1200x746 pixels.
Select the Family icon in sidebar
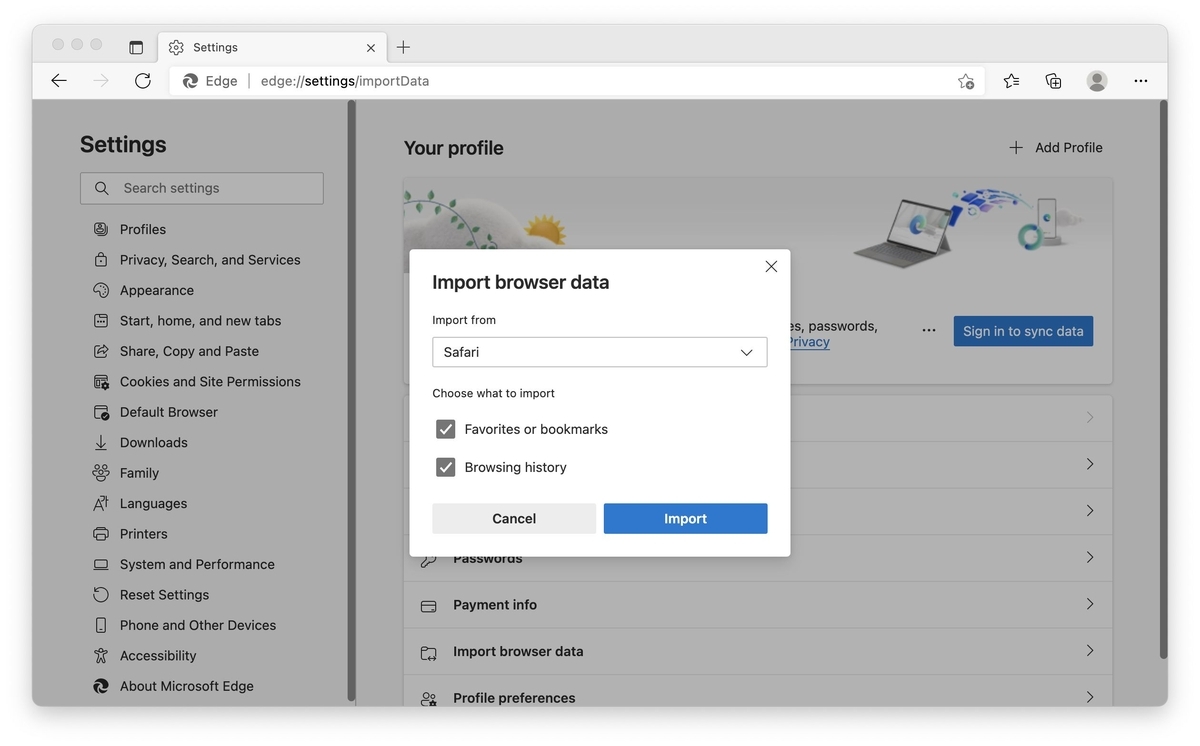pos(101,472)
